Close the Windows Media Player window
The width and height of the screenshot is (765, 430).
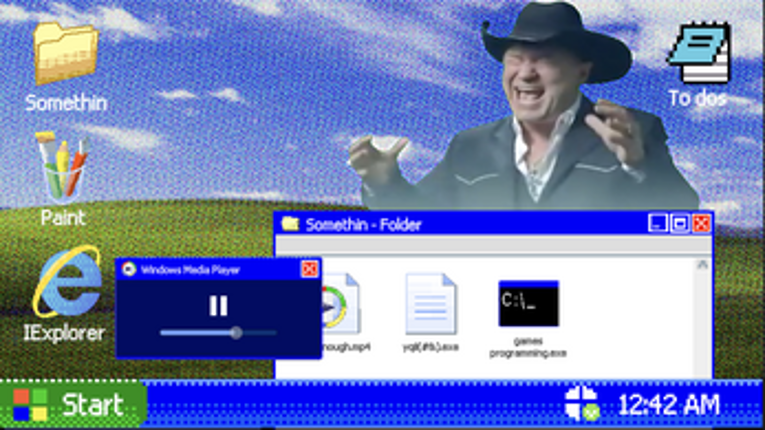tap(309, 269)
